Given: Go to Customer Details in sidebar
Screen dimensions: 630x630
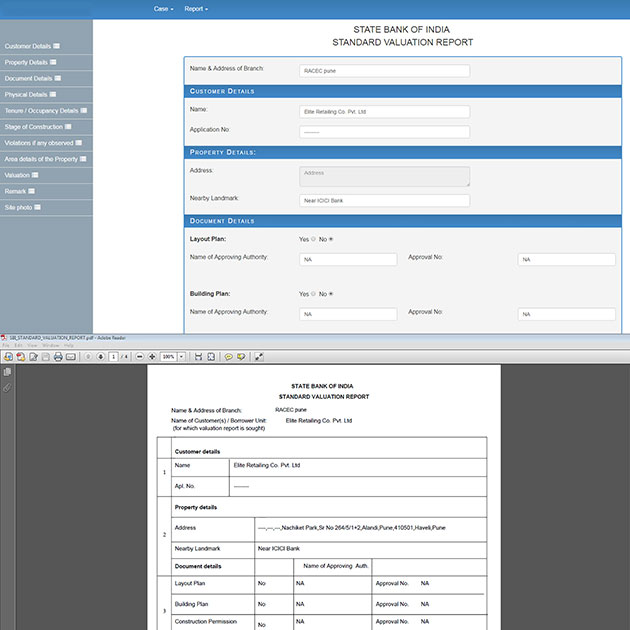Looking at the screenshot, I should (x=32, y=46).
